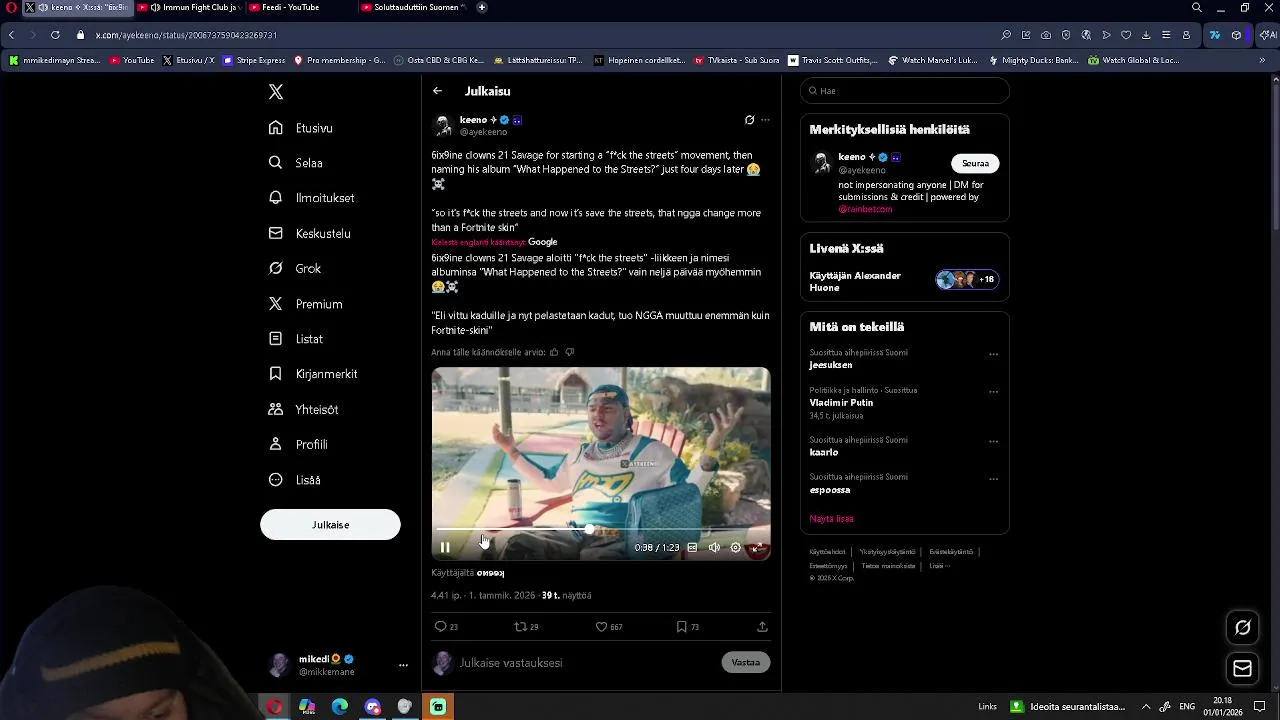Expand the bookmarks overflow chevron
This screenshot has height=720, width=1280.
click(x=1262, y=60)
